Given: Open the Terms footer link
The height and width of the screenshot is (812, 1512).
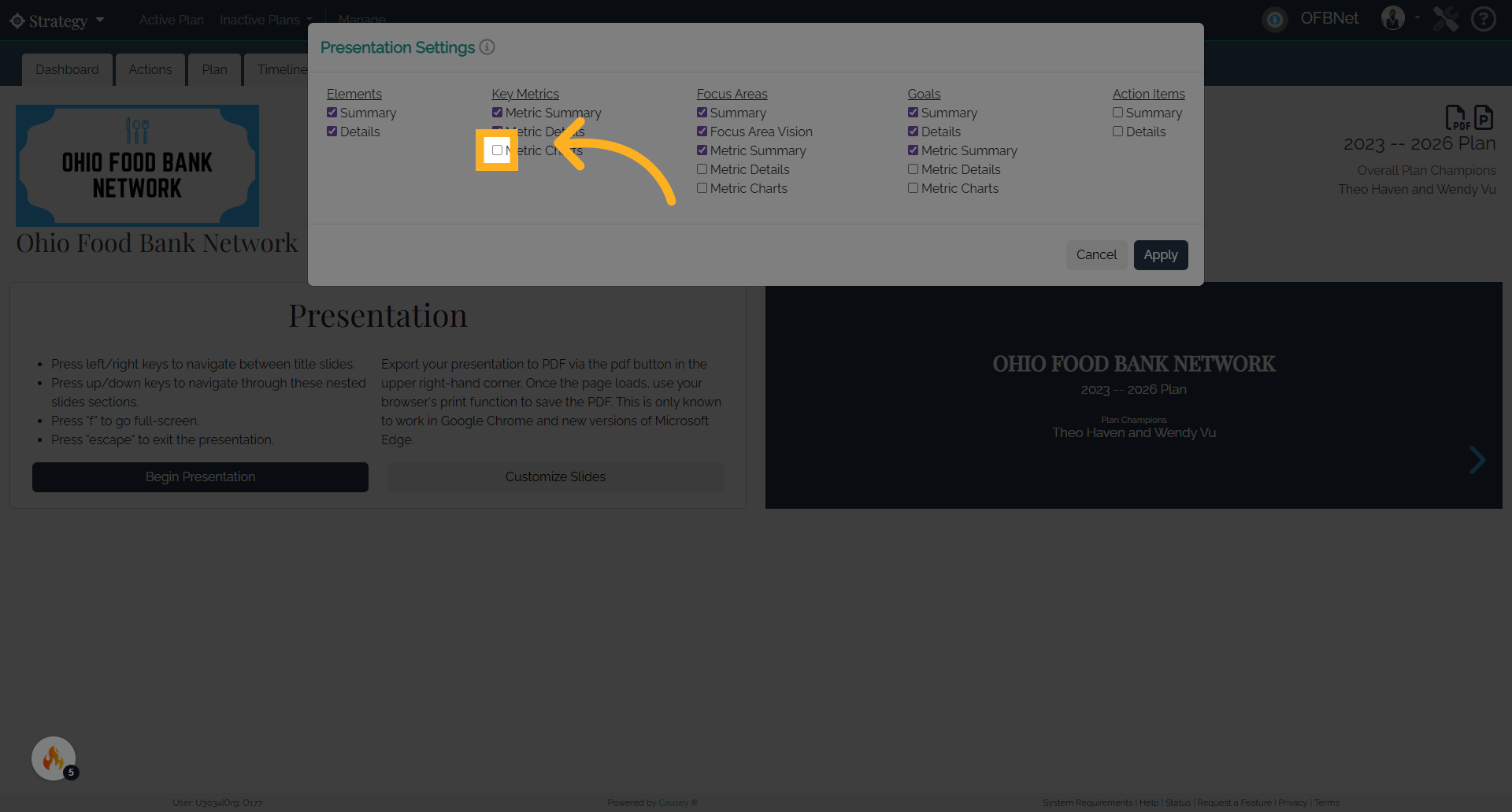Looking at the screenshot, I should point(1326,803).
